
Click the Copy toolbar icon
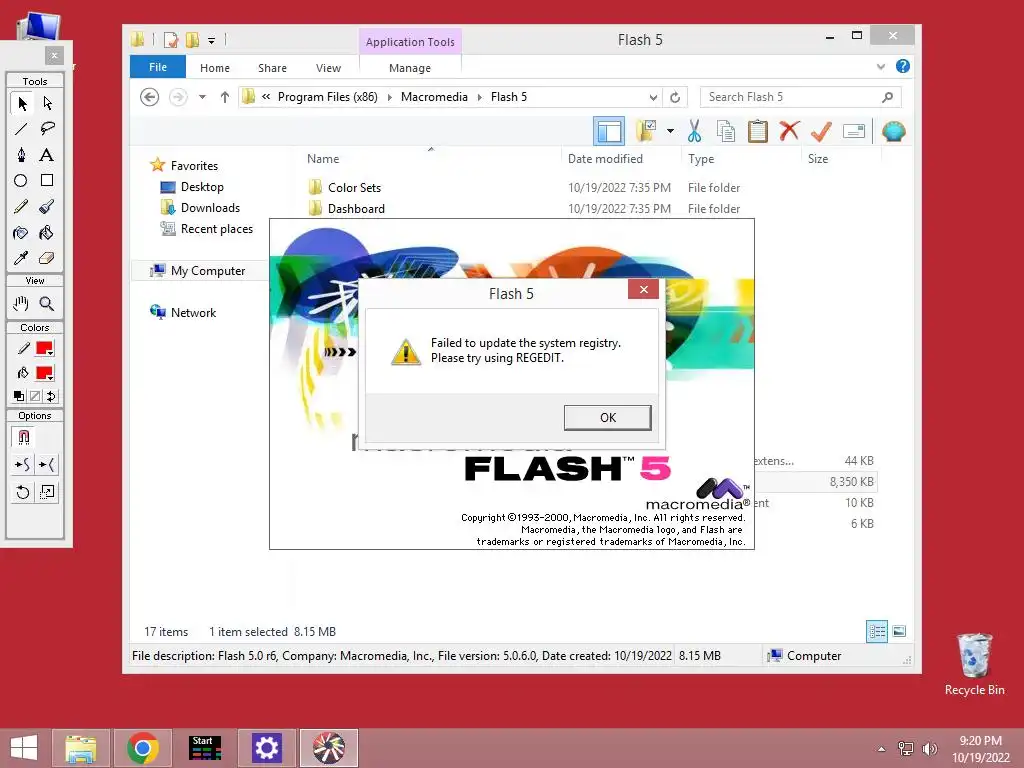(x=726, y=131)
